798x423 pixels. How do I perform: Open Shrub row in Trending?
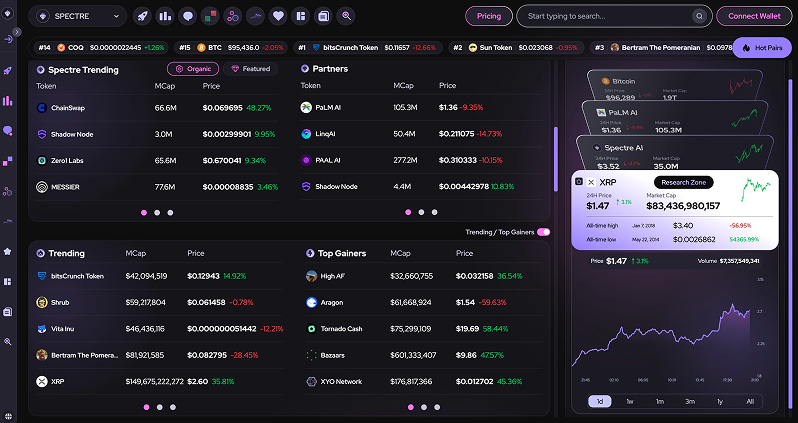160,302
